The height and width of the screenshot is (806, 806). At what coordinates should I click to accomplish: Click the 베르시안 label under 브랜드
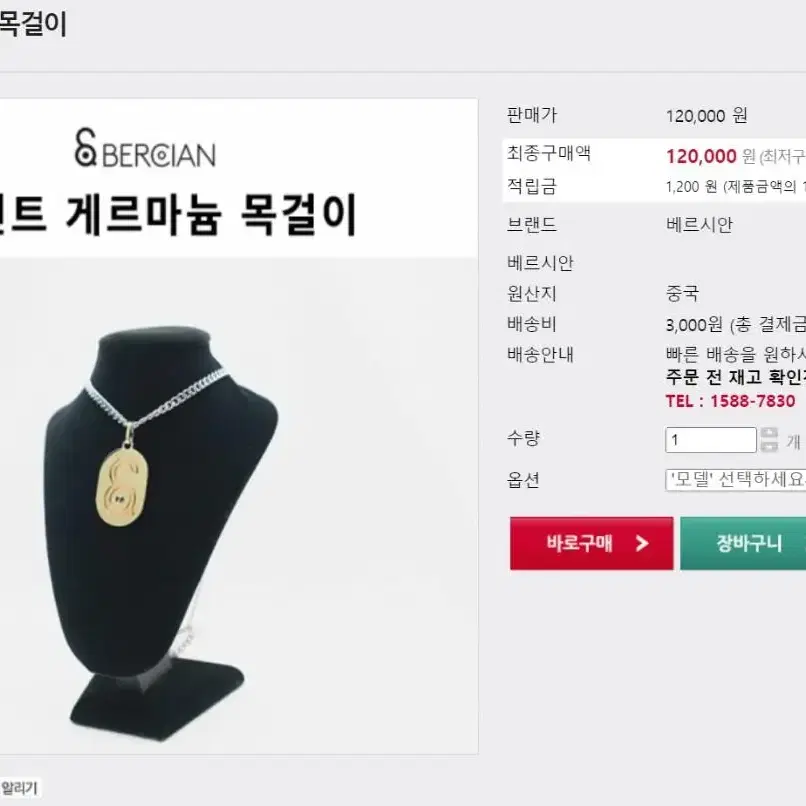pyautogui.click(x=540, y=263)
